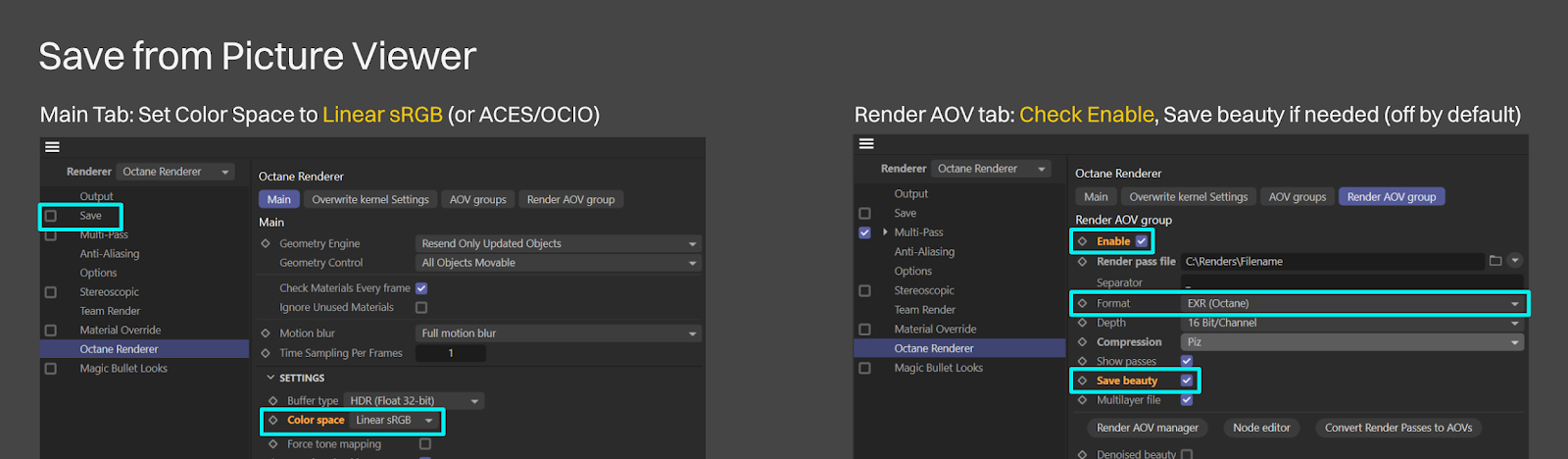Collapse the SETTINGS section
The image size is (1568, 459).
[271, 378]
